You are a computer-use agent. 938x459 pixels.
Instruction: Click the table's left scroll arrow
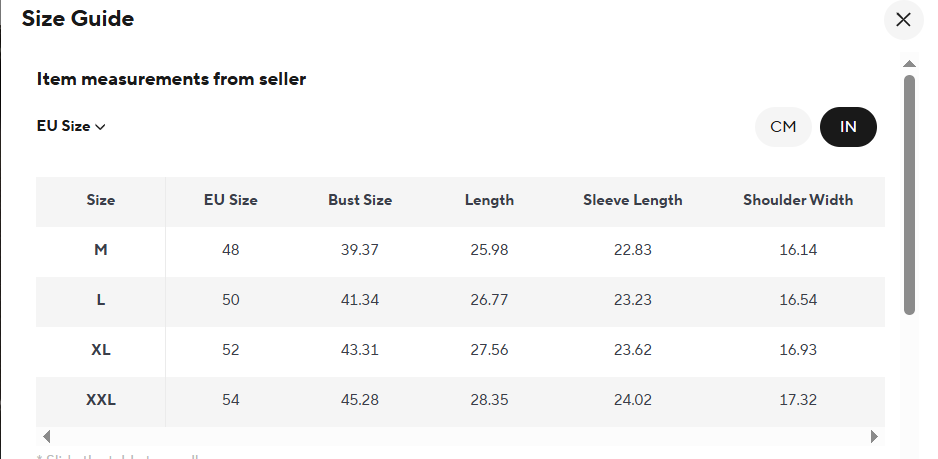(x=45, y=437)
